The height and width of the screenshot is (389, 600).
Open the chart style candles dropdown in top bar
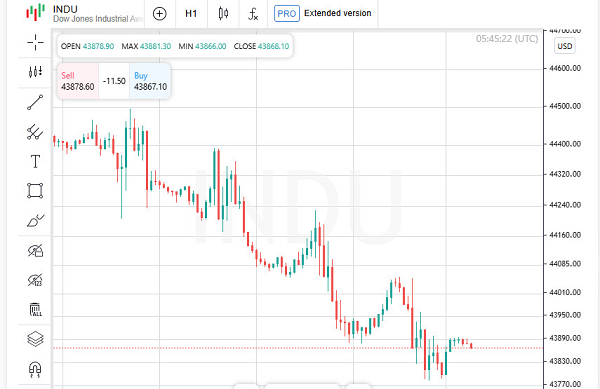point(223,14)
